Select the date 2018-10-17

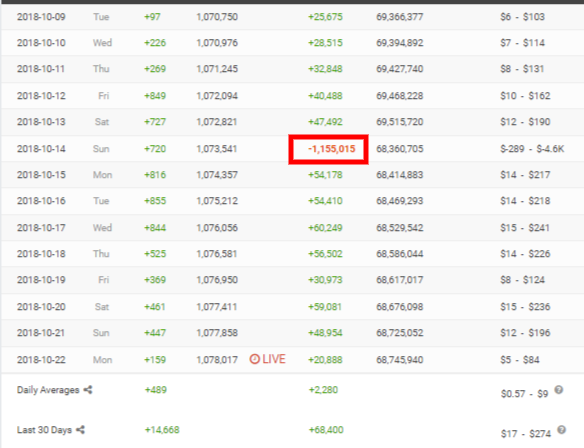(41, 228)
